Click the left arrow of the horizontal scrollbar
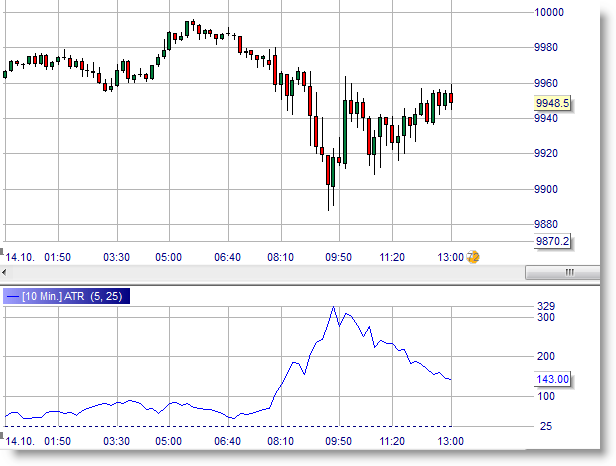 click(5, 271)
